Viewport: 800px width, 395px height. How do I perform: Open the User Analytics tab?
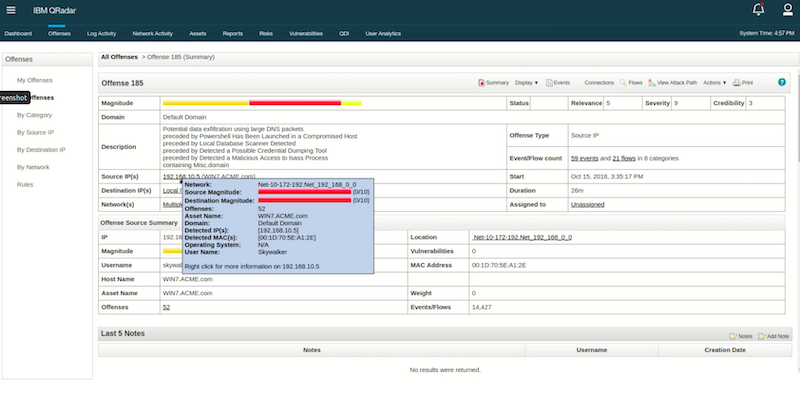pyautogui.click(x=383, y=34)
